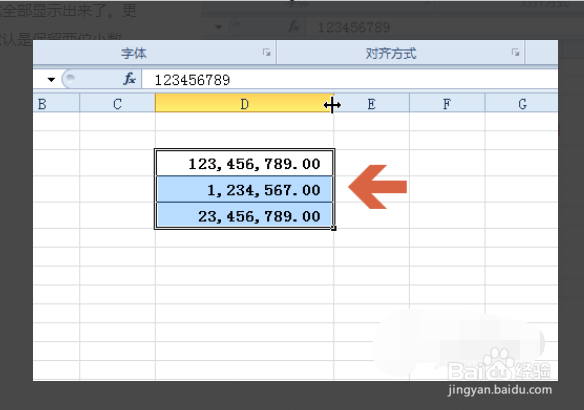
Task: Select column G header
Action: click(521, 104)
